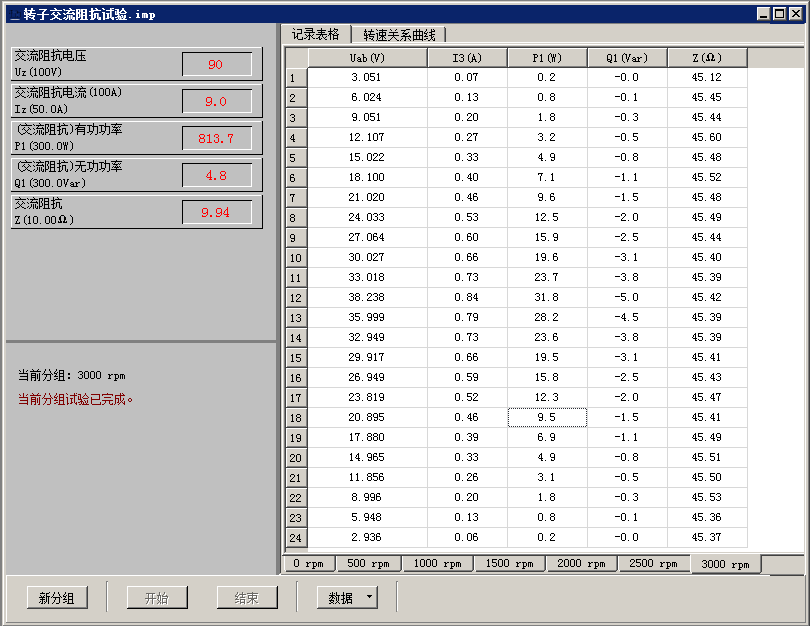Switch to the 0 rpm group tab

(x=309, y=564)
